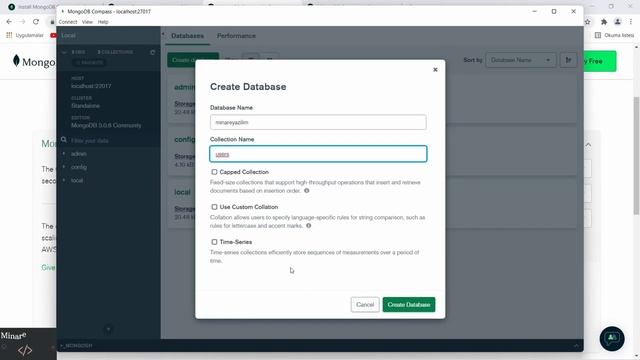
Task: Switch to the Performance tab
Action: coord(236,36)
